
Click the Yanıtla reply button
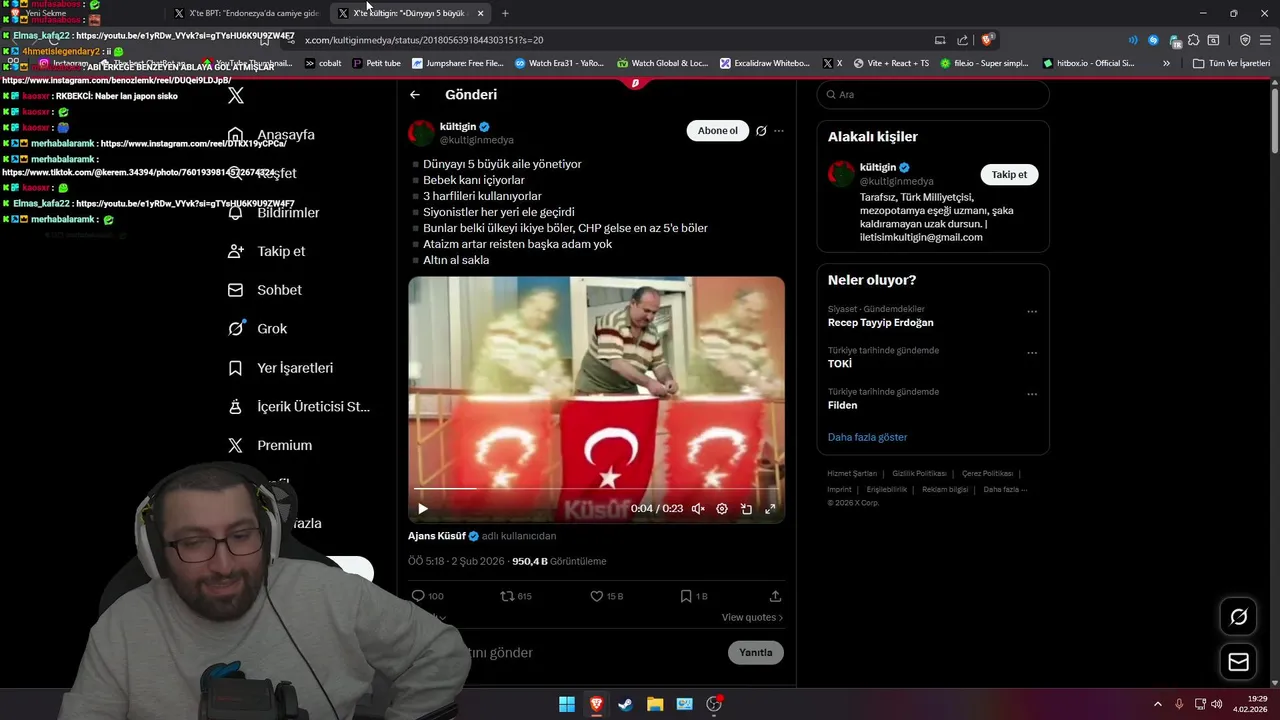755,653
